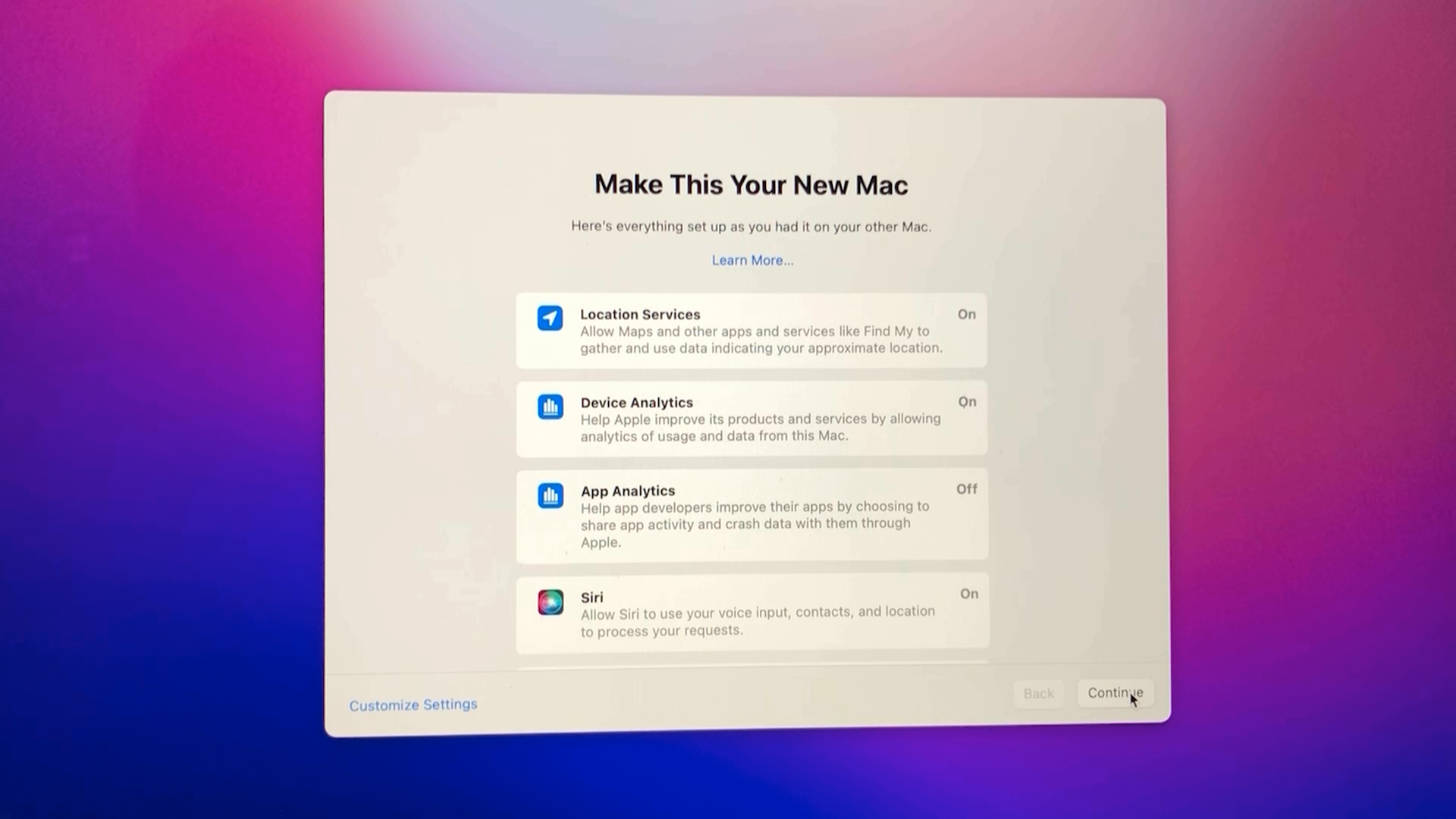Click the App Analytics chart icon
Viewport: 1456px width, 819px height.
[551, 496]
